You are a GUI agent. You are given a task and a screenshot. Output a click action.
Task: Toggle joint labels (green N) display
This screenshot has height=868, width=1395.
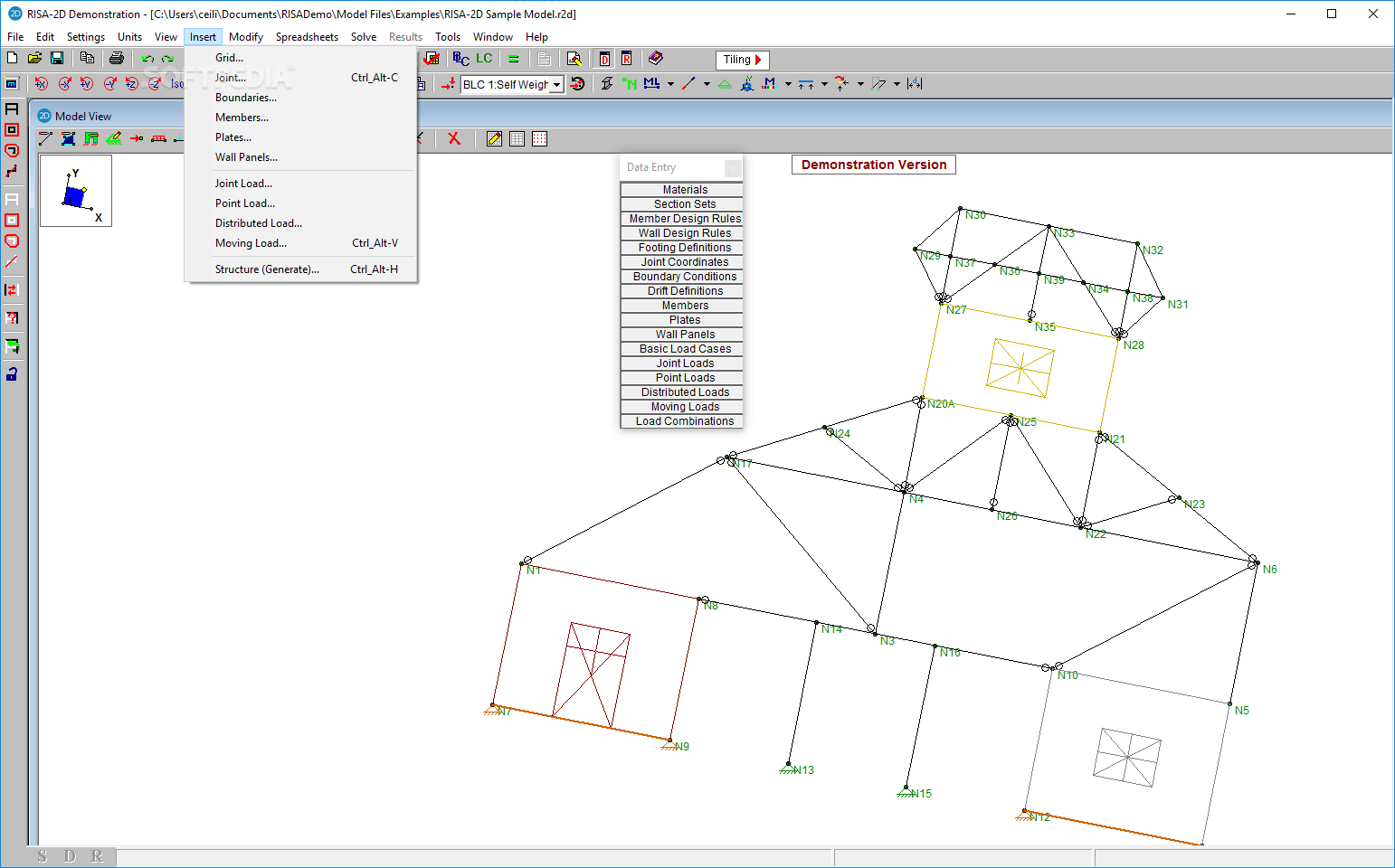pyautogui.click(x=630, y=83)
